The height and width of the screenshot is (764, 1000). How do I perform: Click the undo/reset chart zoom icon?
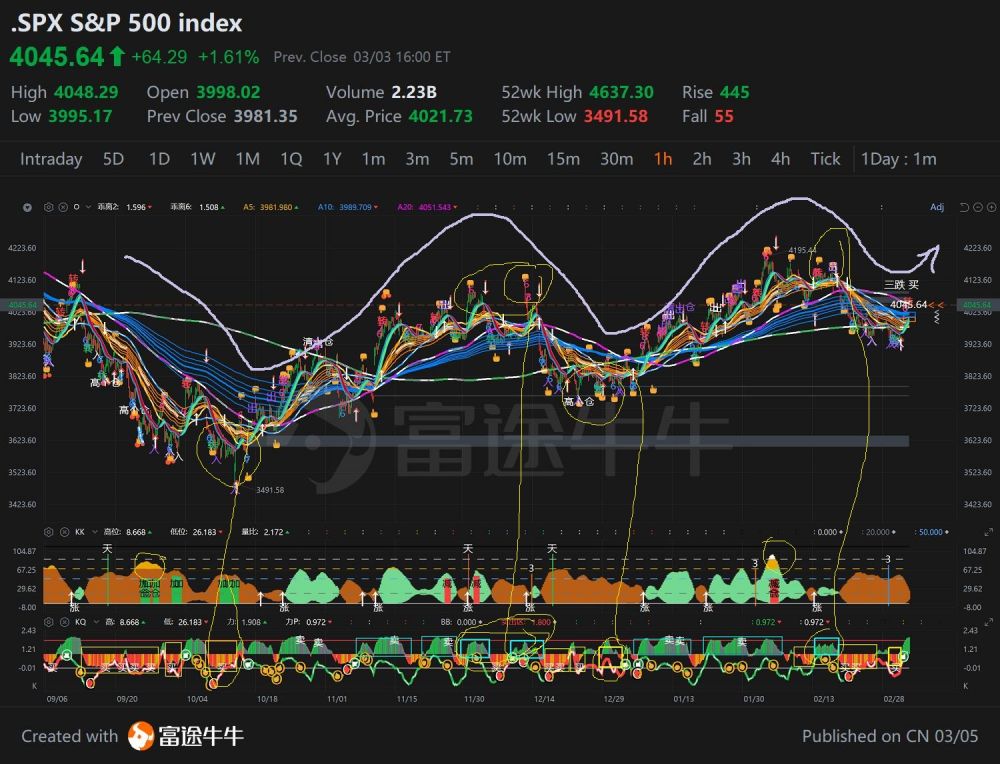point(964,207)
